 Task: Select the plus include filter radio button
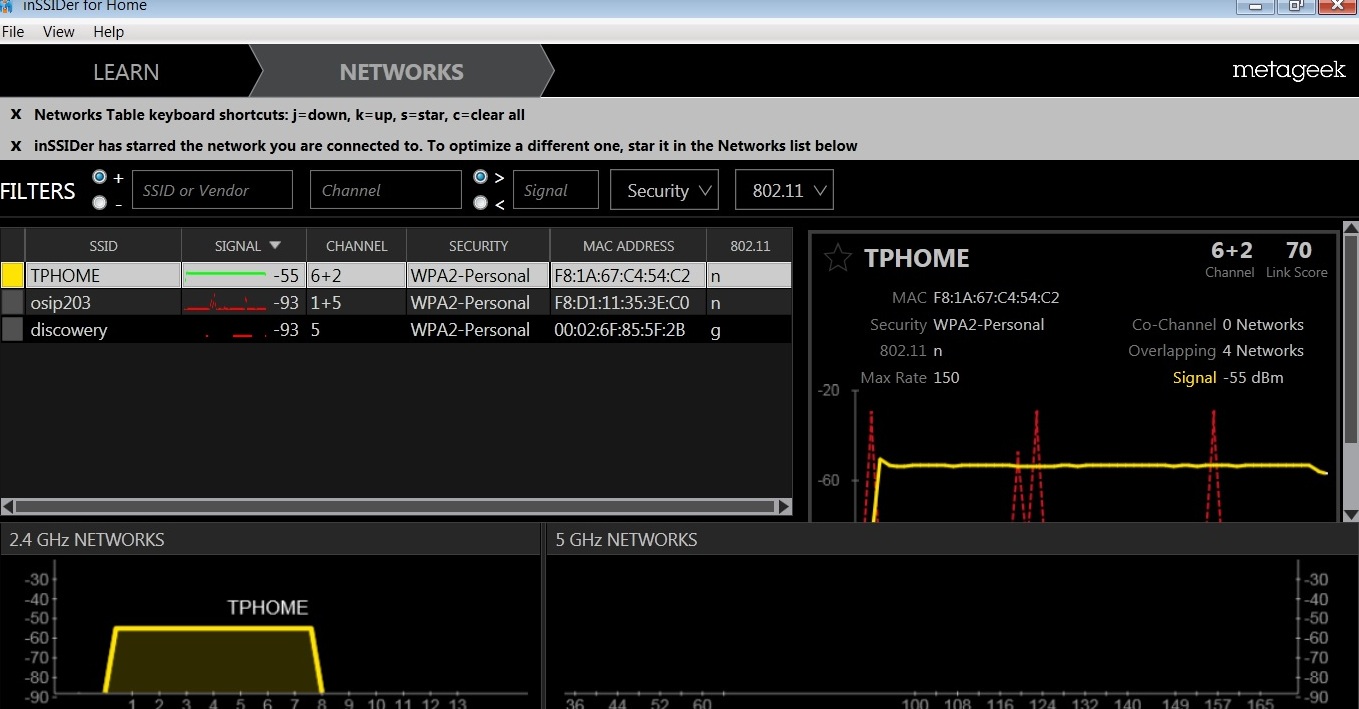[99, 177]
